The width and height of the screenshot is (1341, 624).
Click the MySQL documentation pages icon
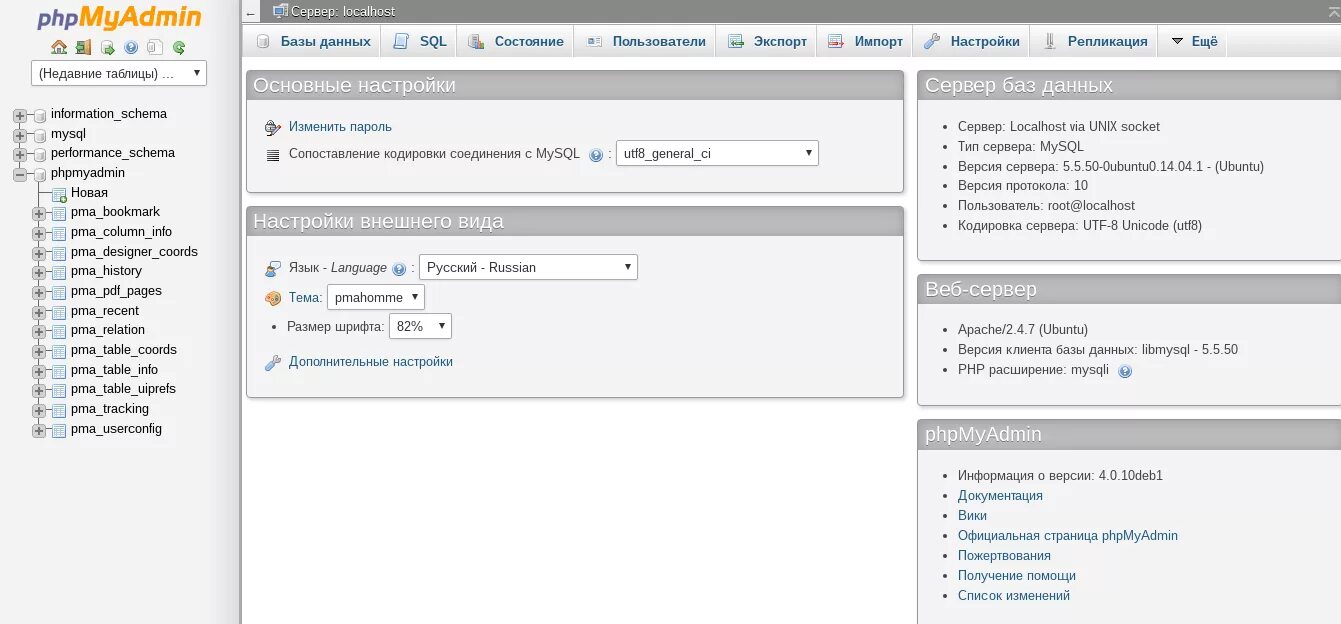point(154,47)
